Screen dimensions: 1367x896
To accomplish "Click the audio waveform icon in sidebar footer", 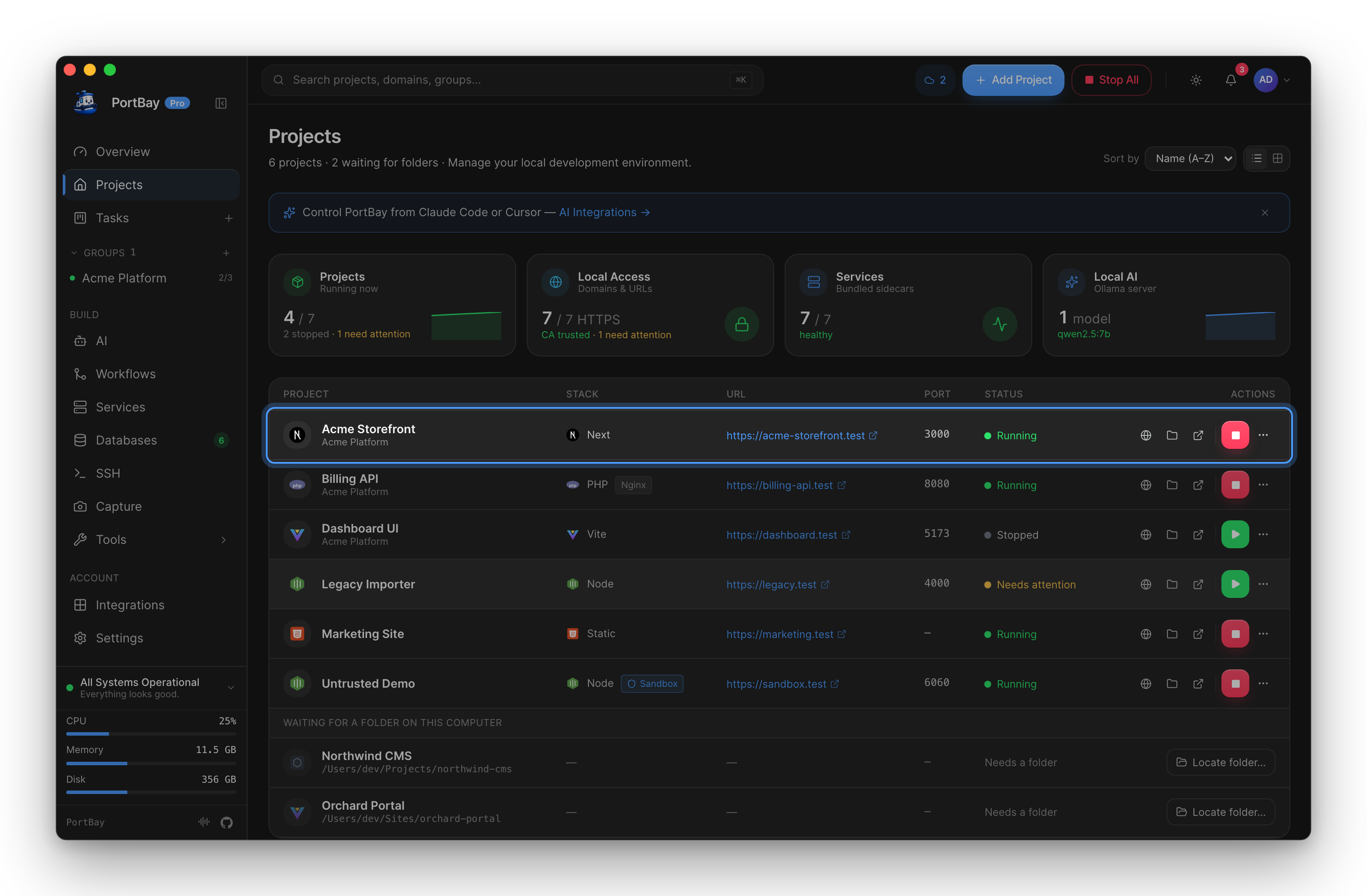I will point(204,822).
